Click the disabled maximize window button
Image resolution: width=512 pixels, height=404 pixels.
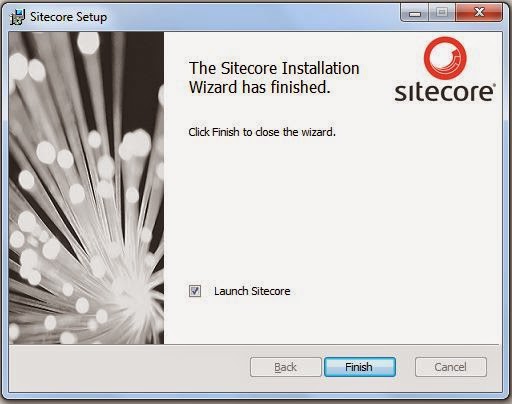click(x=441, y=13)
